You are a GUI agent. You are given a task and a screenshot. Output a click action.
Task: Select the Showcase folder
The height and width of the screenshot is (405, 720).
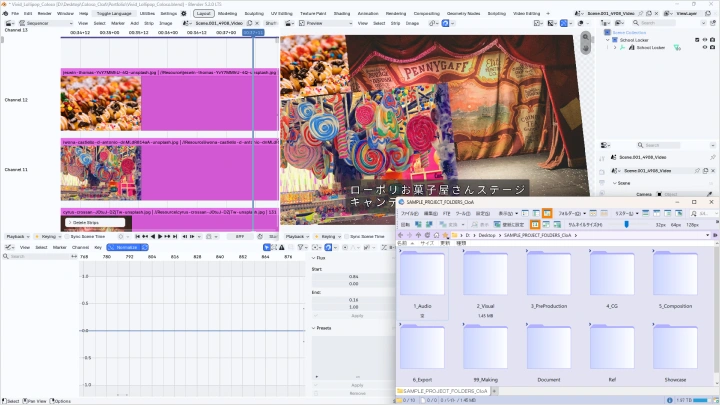(x=675, y=354)
